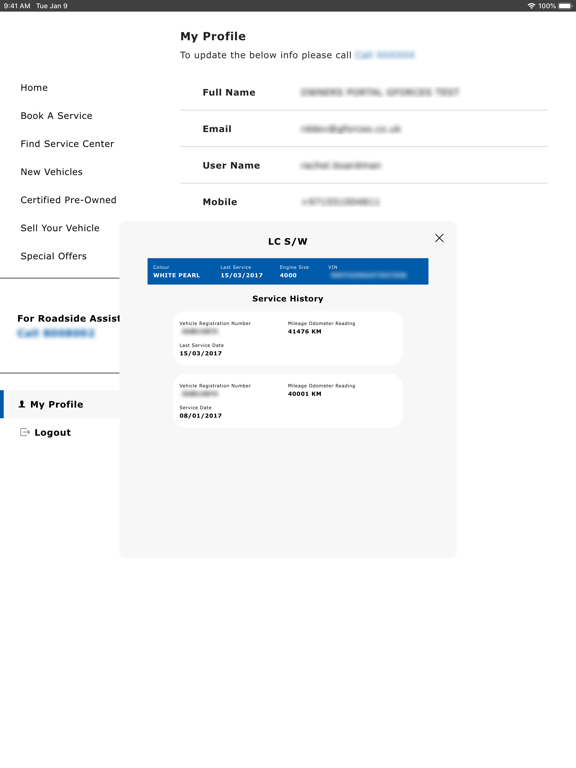Tap the Wi-Fi status icon
Viewport: 576px width, 768px height.
[x=531, y=6]
